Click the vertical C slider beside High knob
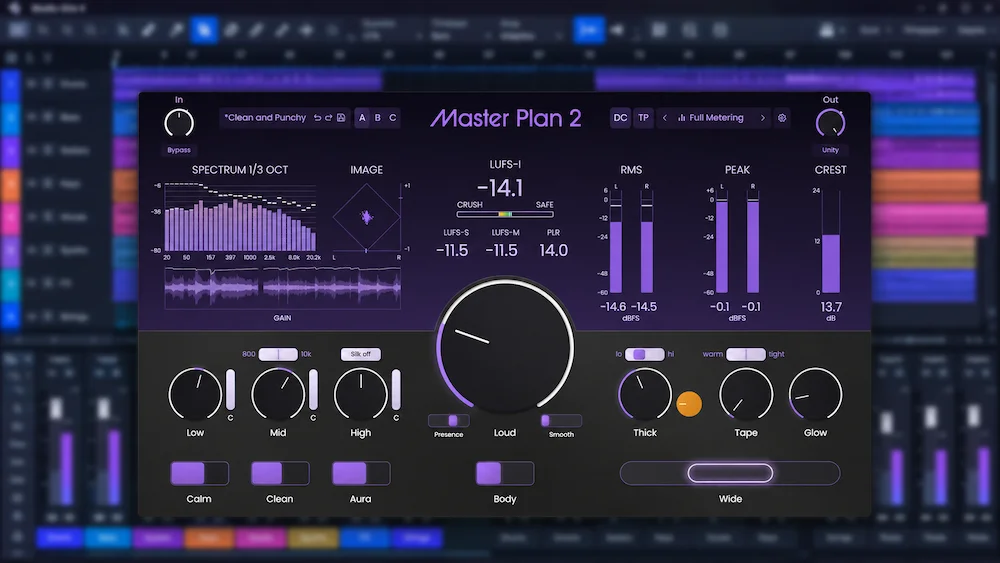This screenshot has width=1000, height=563. (396, 389)
